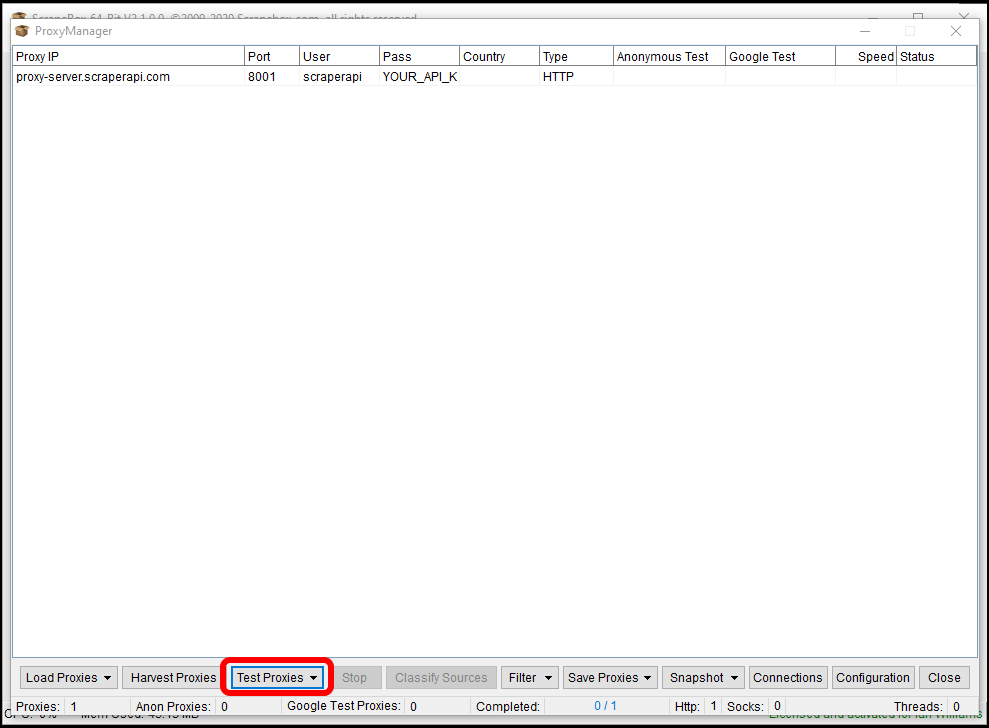Open the Save Proxies dropdown

pos(609,677)
